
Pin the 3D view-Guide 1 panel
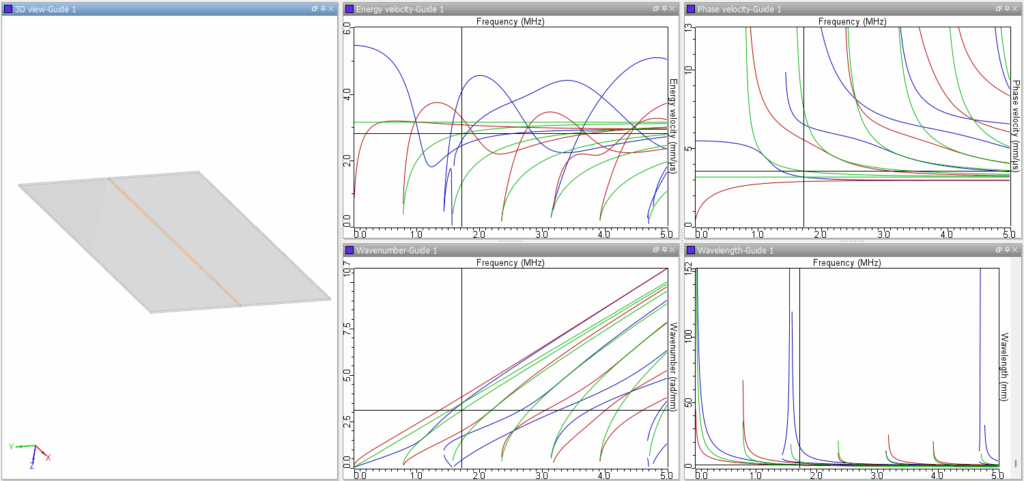(x=323, y=8)
